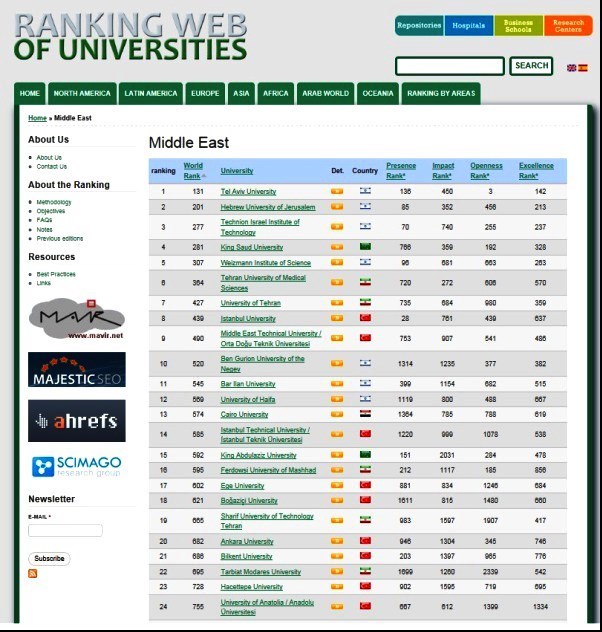
Task: Open the Europe navigation tab
Action: tap(204, 94)
